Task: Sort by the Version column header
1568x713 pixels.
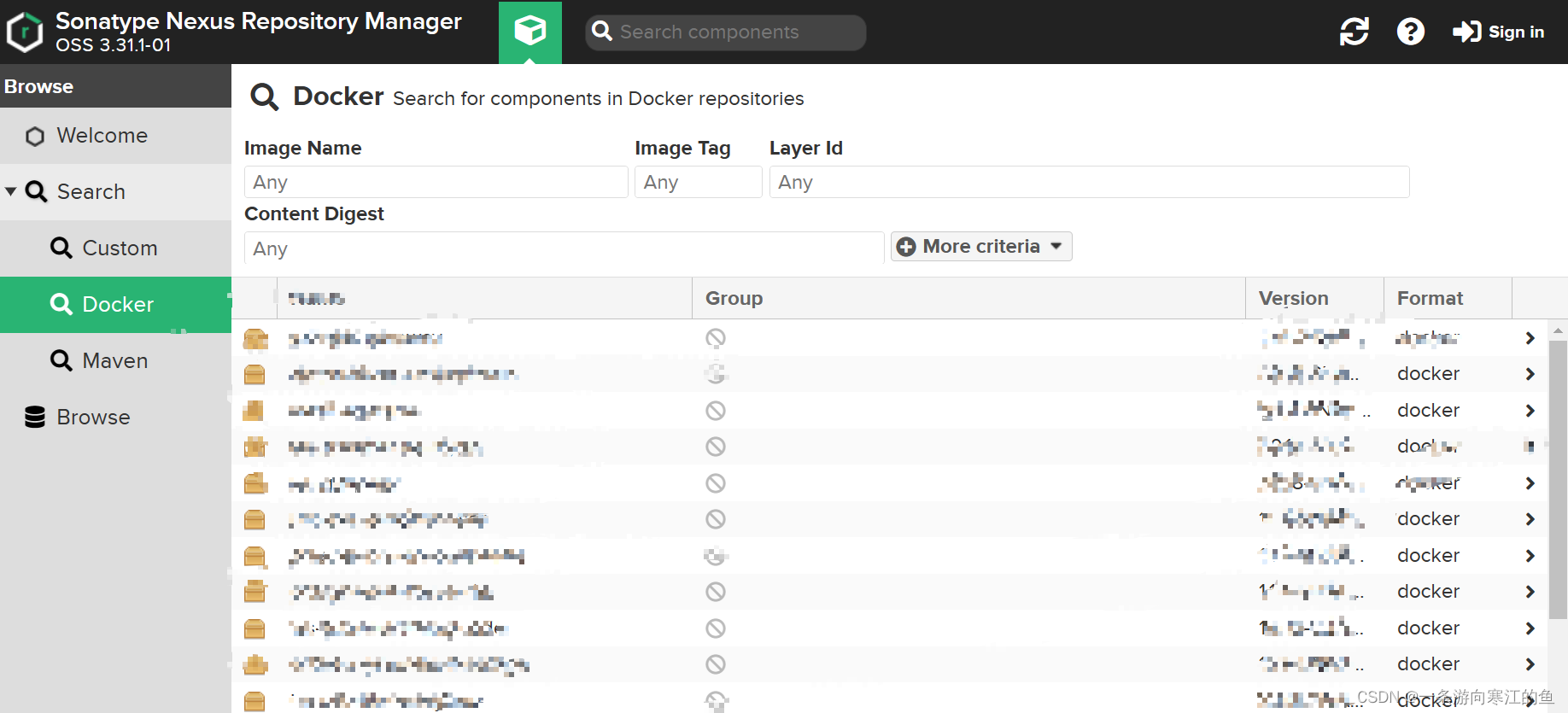Action: click(1314, 298)
